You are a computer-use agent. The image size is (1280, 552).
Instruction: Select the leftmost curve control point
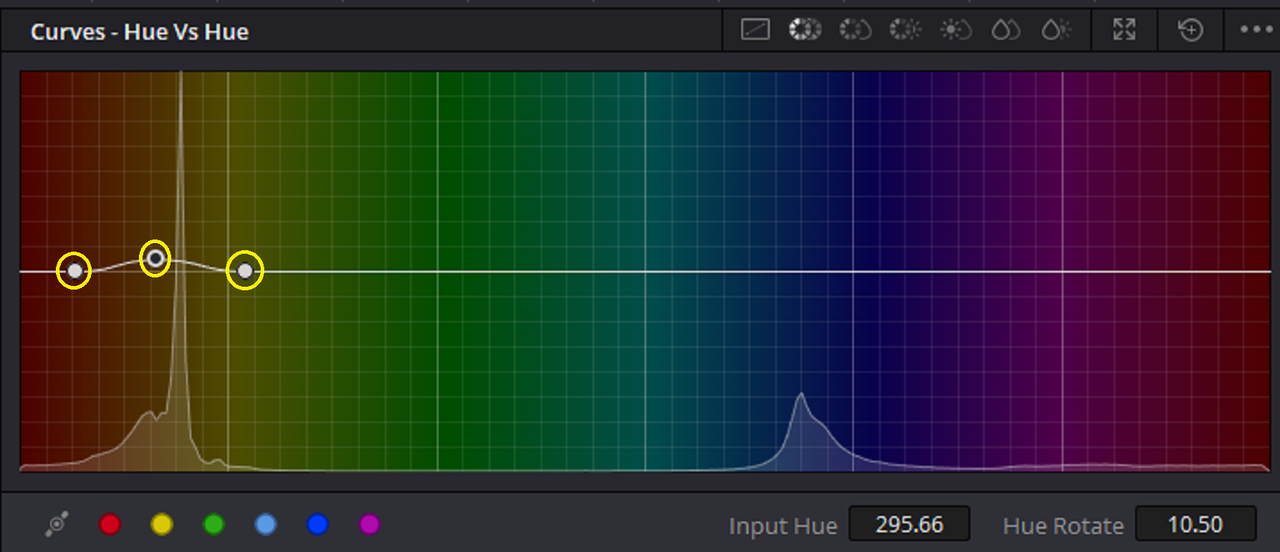coord(74,270)
